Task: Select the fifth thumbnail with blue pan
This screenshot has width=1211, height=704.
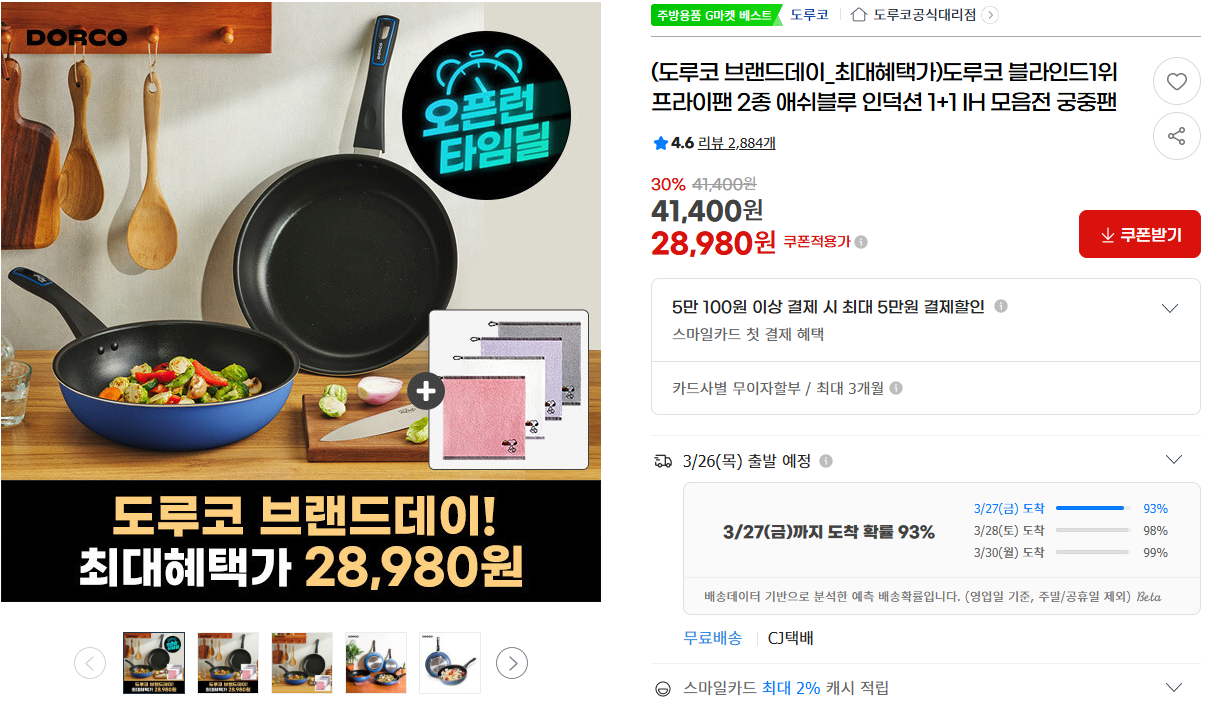Action: tap(450, 663)
